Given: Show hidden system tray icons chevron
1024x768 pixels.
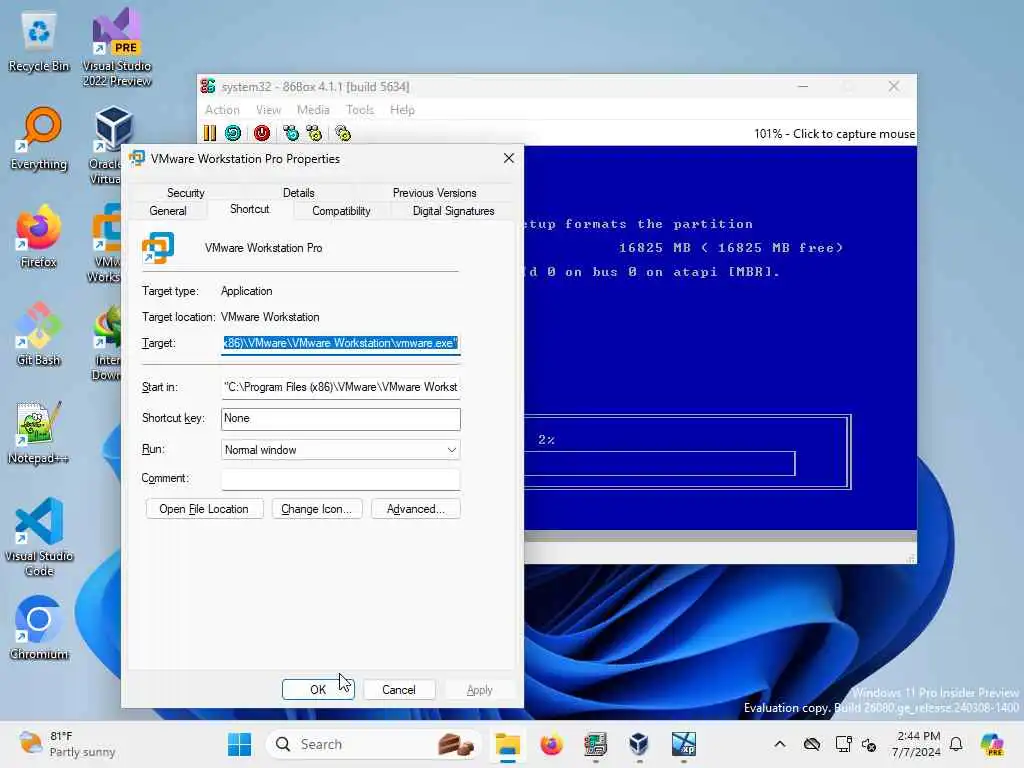Looking at the screenshot, I should (780, 744).
